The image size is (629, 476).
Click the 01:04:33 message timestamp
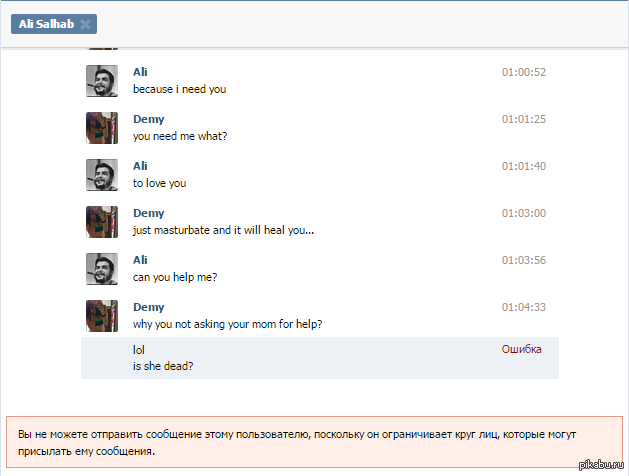tap(523, 307)
